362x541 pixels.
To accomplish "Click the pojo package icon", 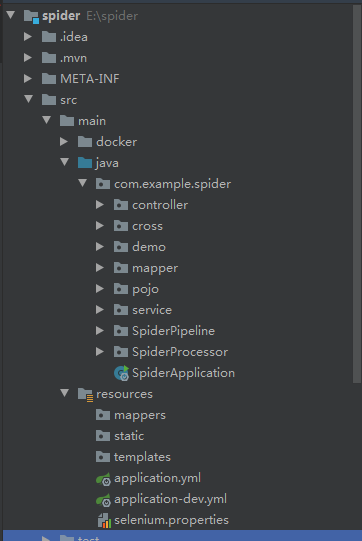I will point(121,289).
